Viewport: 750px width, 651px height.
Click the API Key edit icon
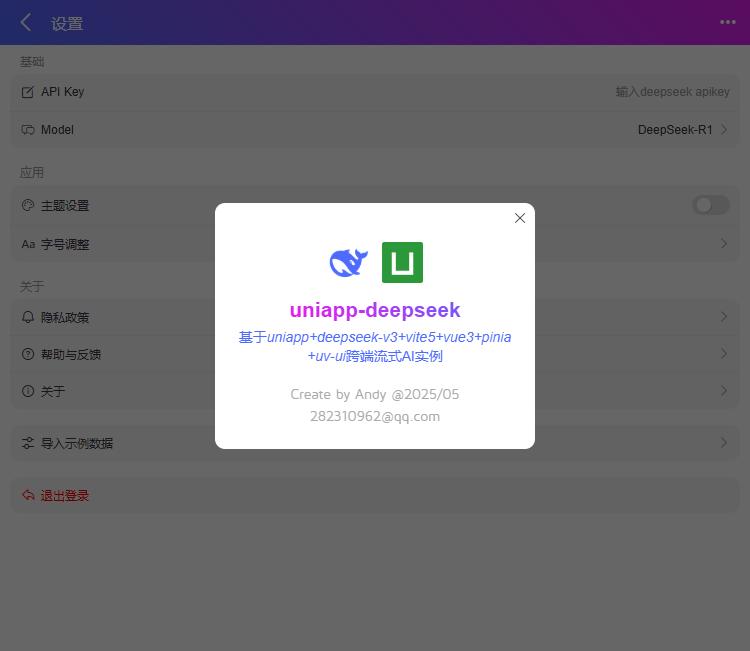tap(28, 92)
